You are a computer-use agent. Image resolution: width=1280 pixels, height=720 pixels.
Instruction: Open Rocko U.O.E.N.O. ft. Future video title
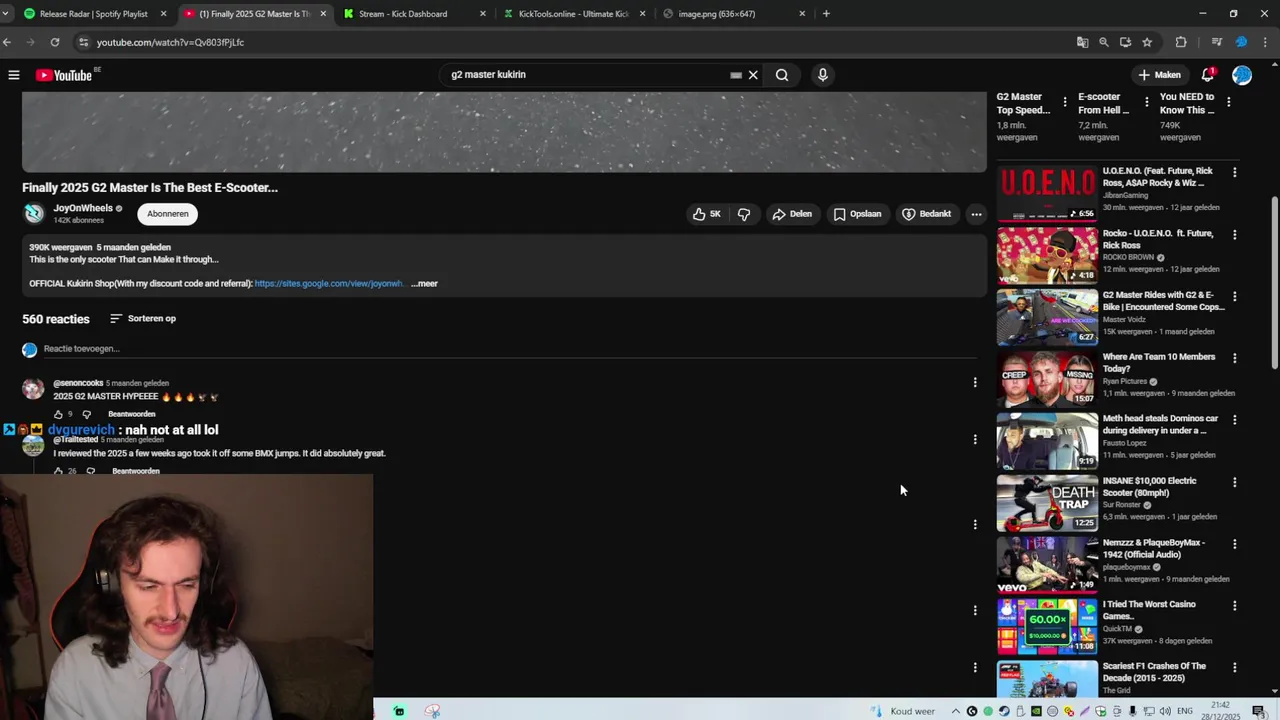[1158, 239]
